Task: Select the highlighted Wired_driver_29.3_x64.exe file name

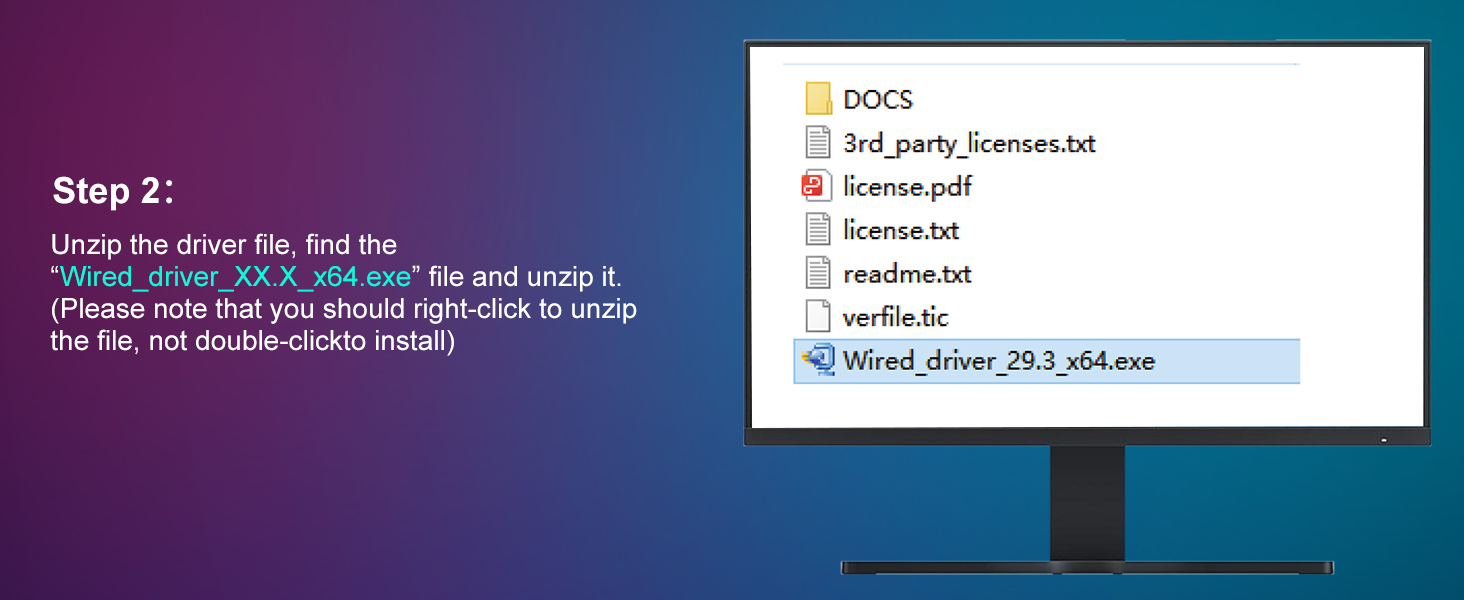Action: pyautogui.click(x=998, y=360)
